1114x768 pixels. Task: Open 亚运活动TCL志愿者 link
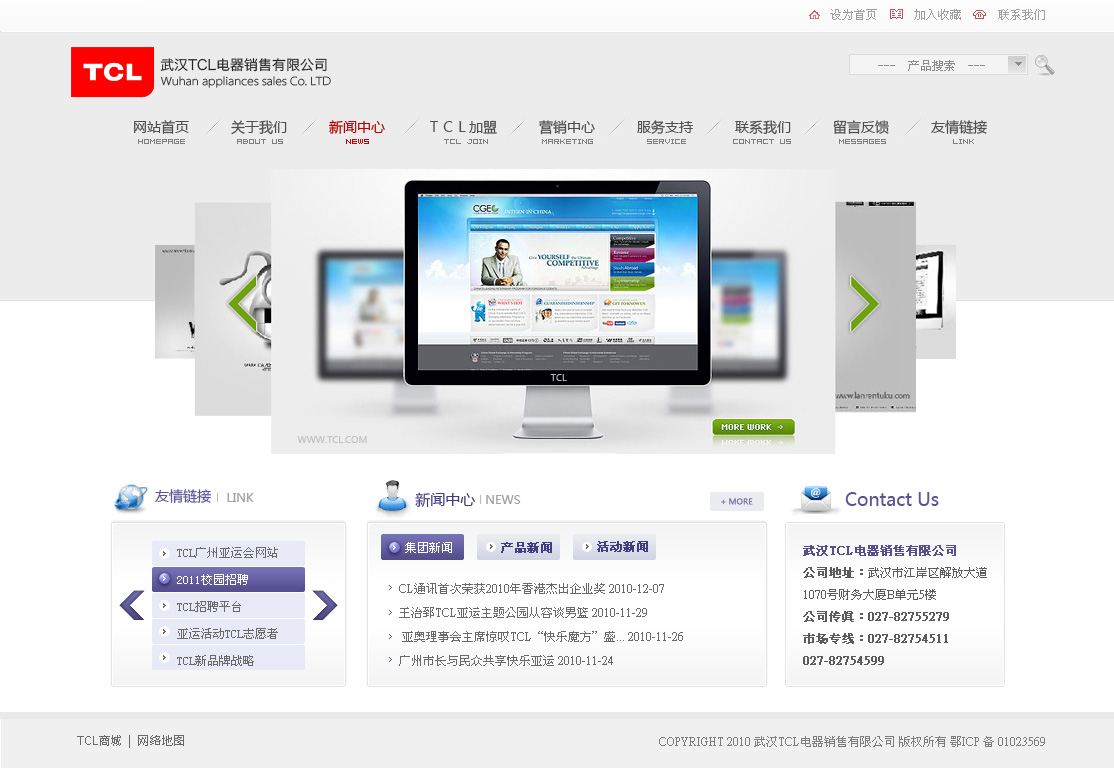click(x=228, y=633)
